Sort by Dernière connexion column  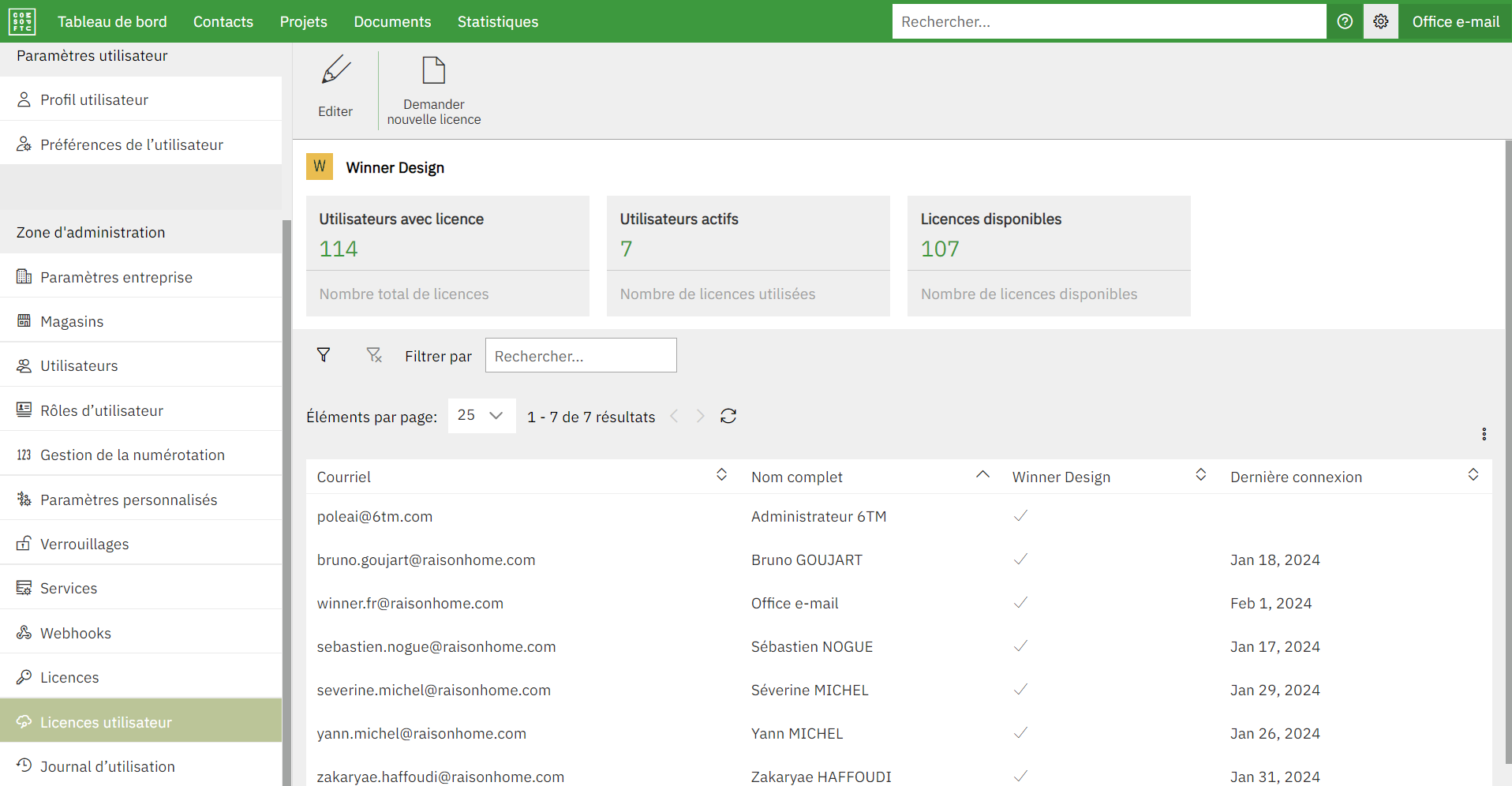click(x=1473, y=475)
